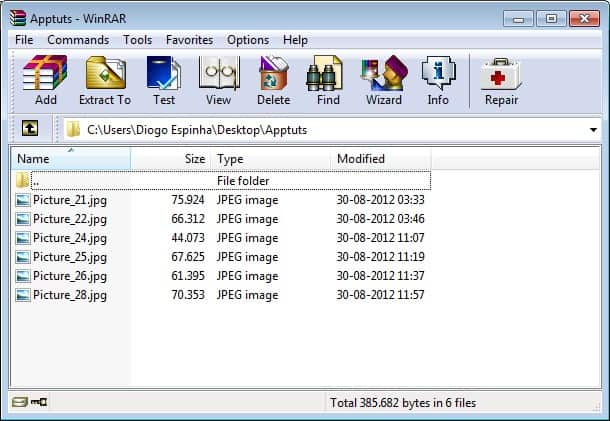The width and height of the screenshot is (610, 421).
Task: Click the Picture_25.jpg file icon
Action: click(x=23, y=257)
